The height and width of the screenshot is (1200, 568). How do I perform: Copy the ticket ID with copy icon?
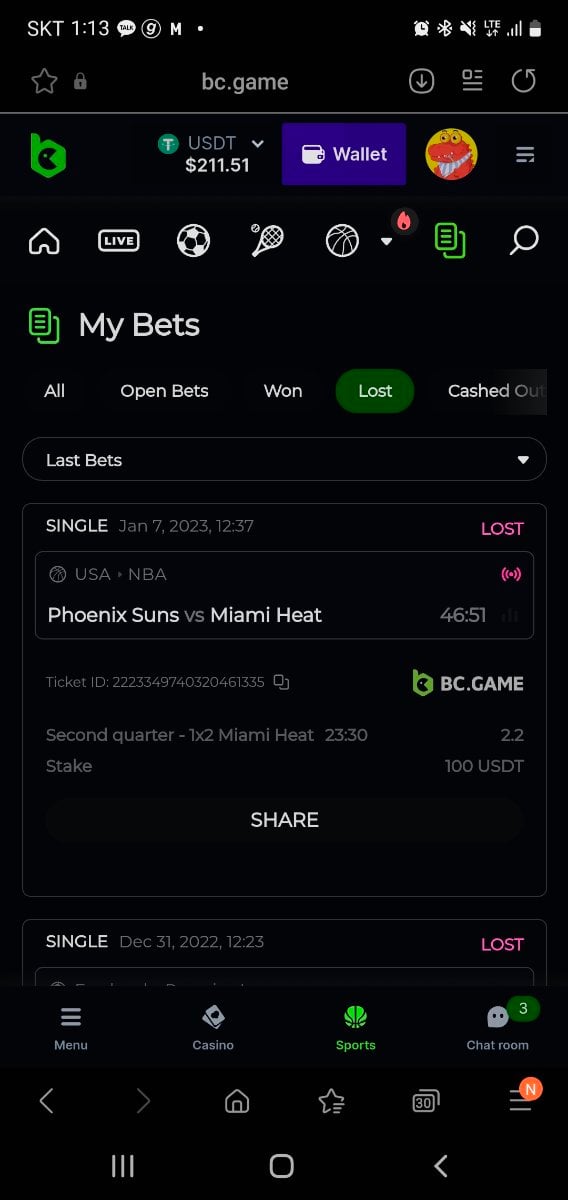click(x=281, y=682)
